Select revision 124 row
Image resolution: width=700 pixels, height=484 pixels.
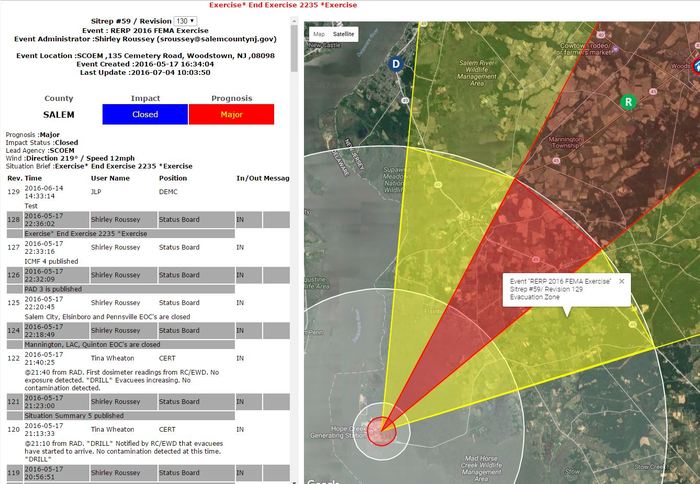click(x=148, y=330)
